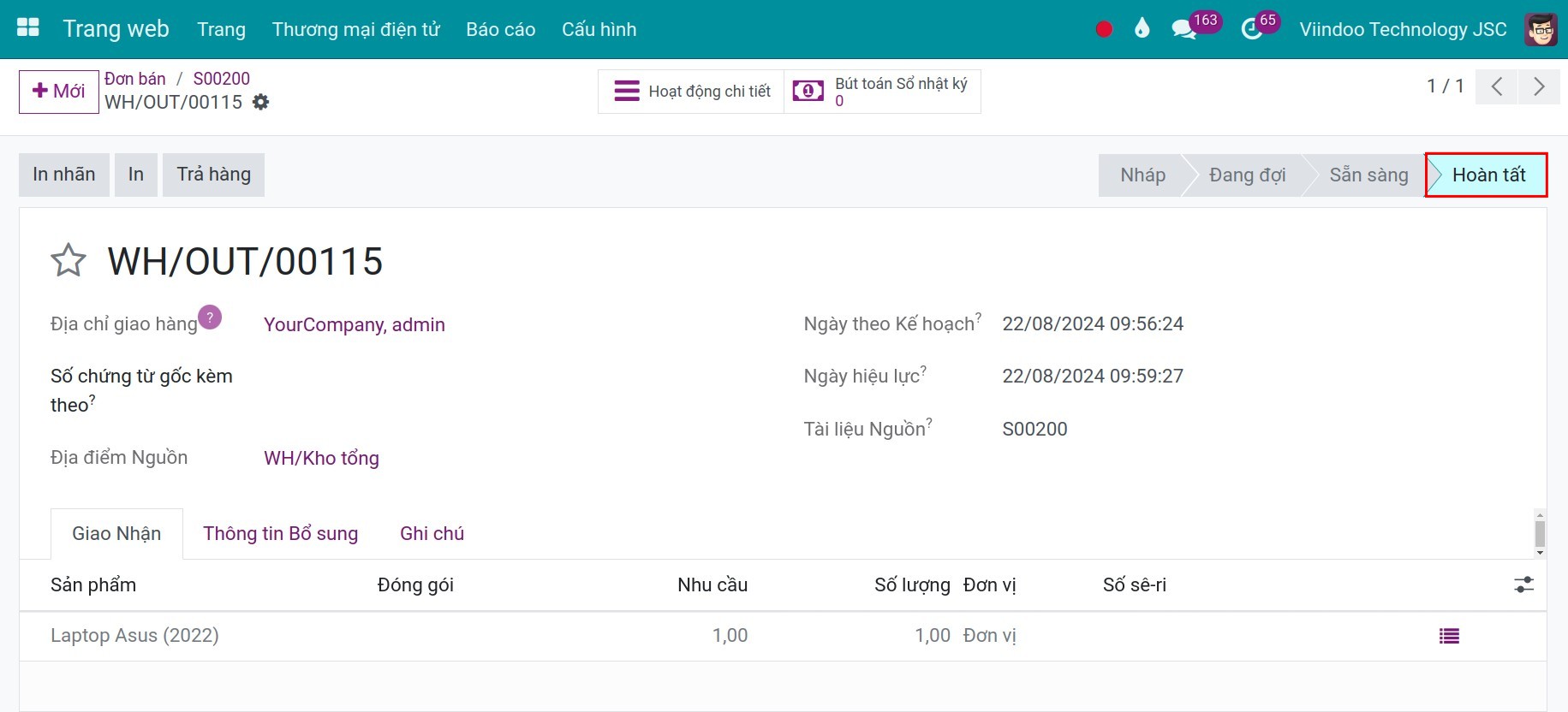Click the Trả hàng button
1568x712 pixels.
pyautogui.click(x=214, y=175)
